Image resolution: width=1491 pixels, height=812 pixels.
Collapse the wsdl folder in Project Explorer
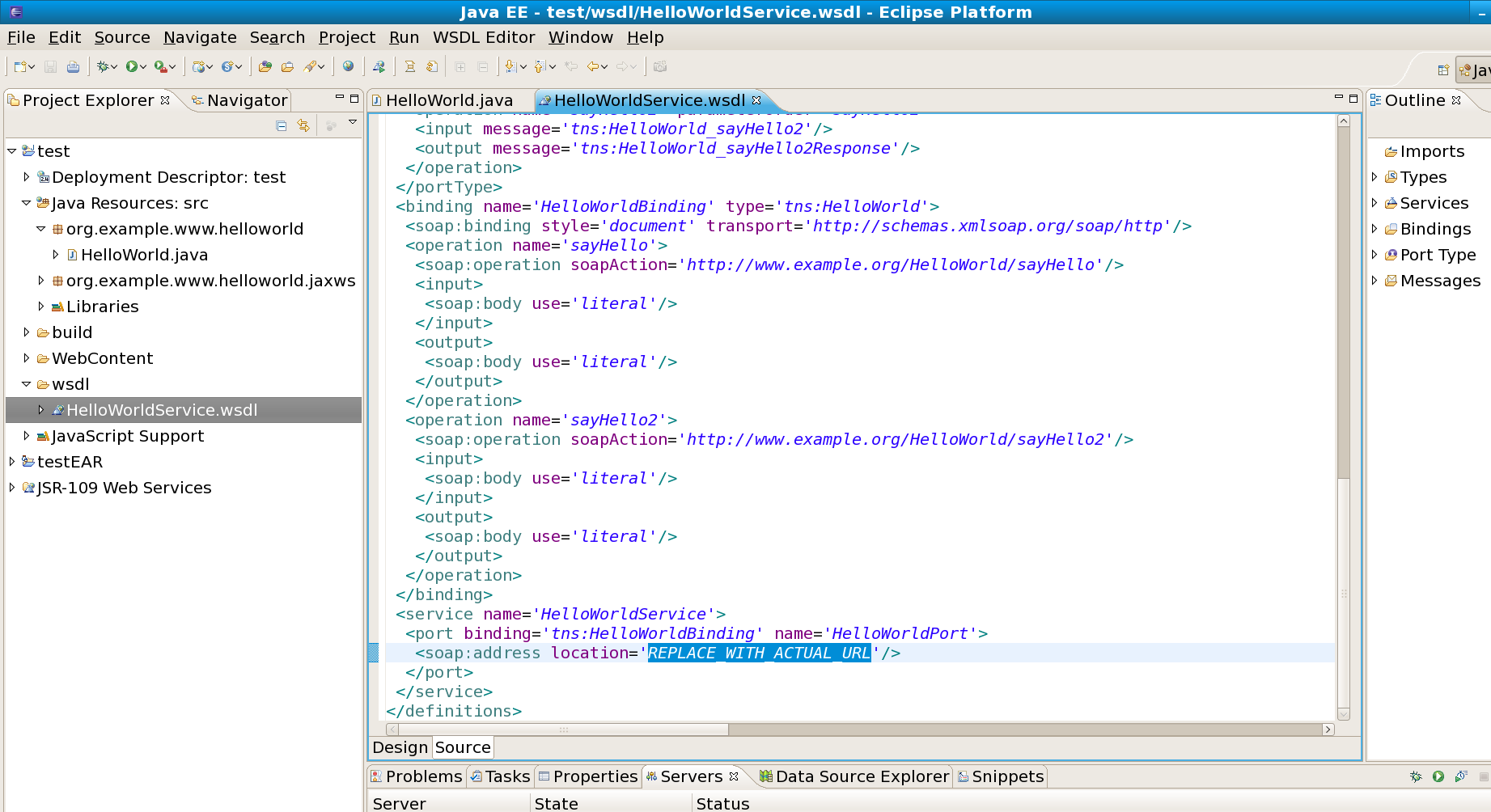[x=27, y=384]
